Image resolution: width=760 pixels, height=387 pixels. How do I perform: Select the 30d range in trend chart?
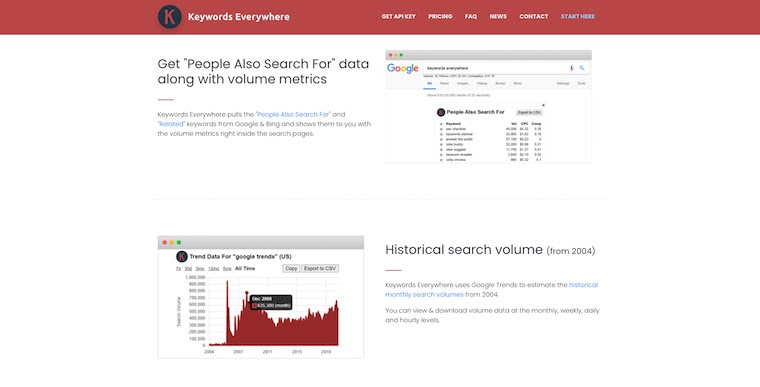tap(188, 269)
